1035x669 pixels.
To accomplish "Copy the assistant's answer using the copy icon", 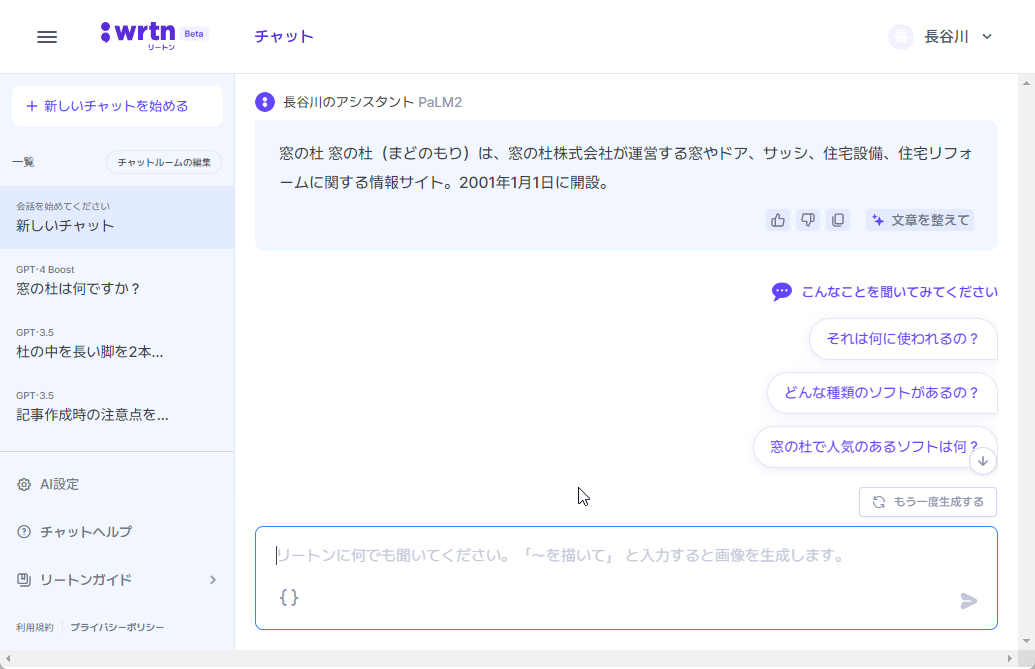I will coord(838,219).
